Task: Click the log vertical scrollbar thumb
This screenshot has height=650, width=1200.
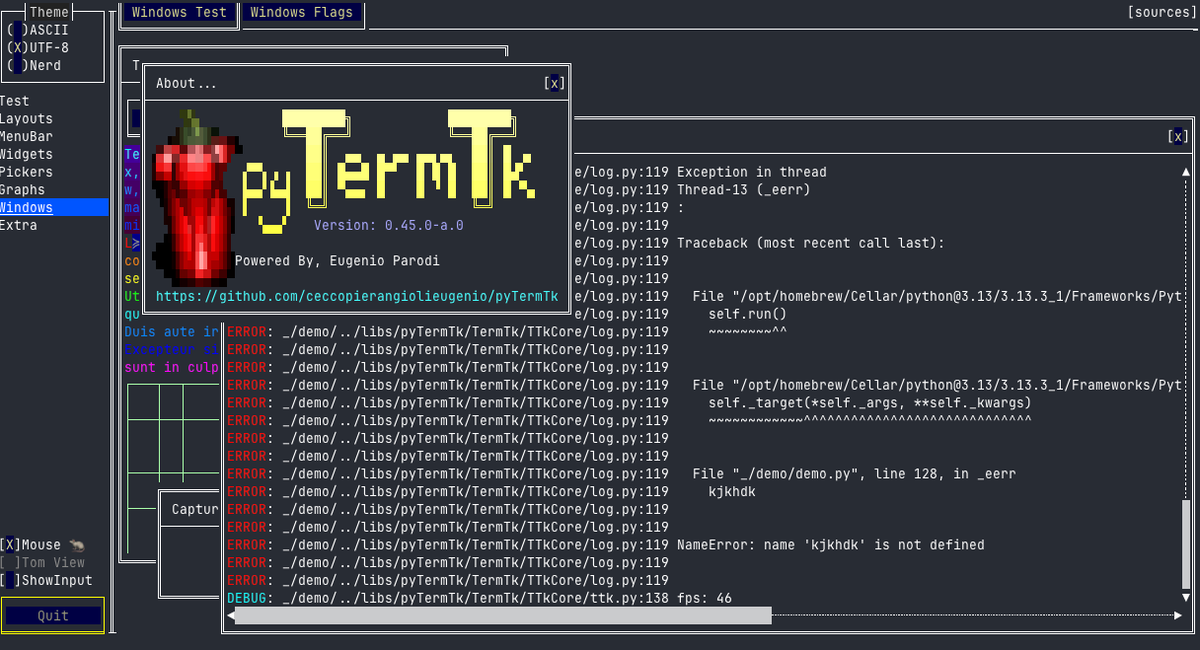Action: pyautogui.click(x=1187, y=545)
